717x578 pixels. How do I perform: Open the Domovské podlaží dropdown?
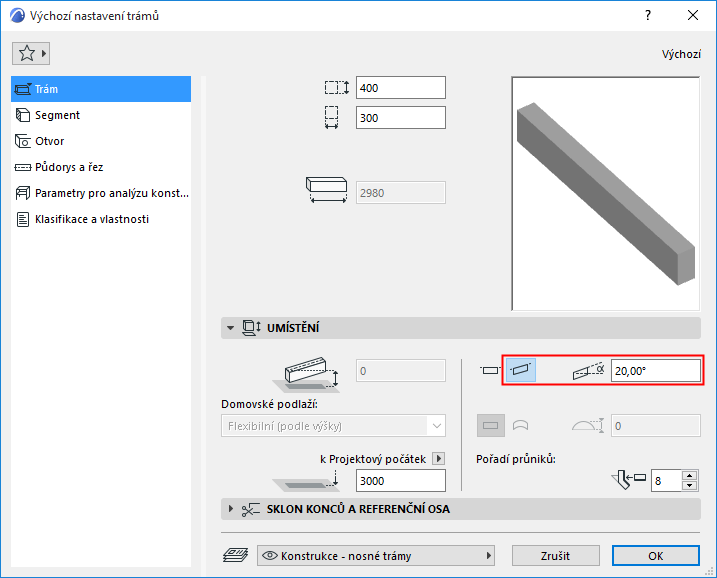(x=333, y=426)
